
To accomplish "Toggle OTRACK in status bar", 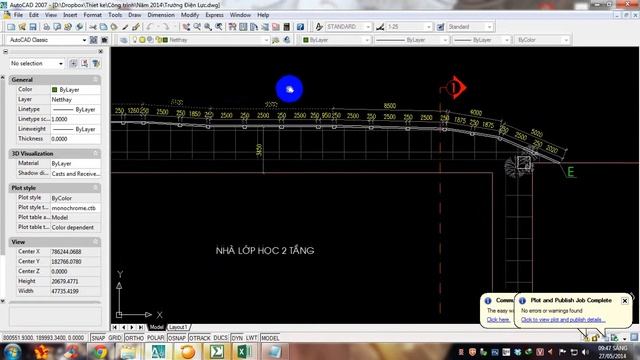I will (200, 338).
